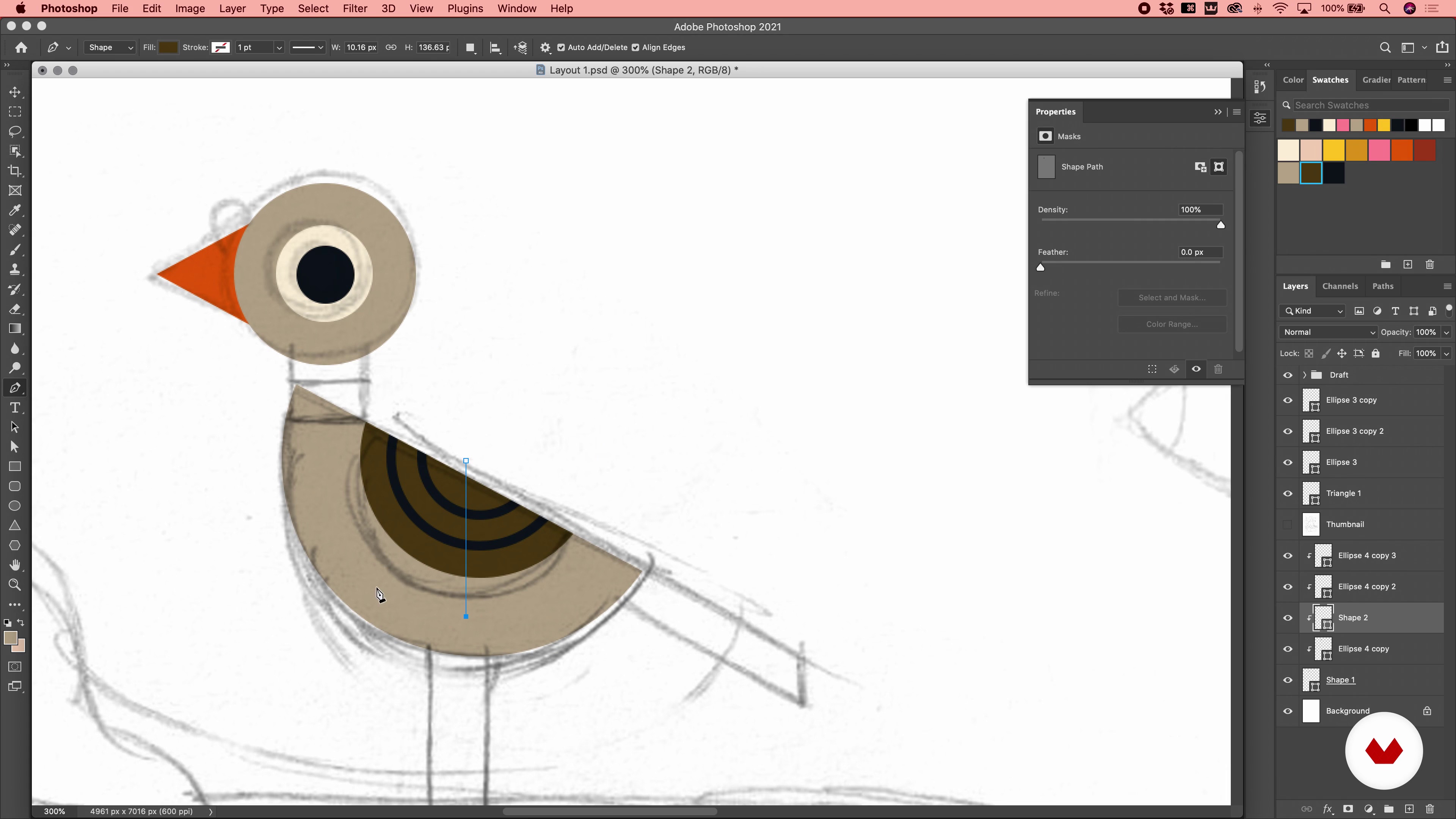Activate the Zoom tool in toolbar
The width and height of the screenshot is (1456, 819).
click(15, 585)
